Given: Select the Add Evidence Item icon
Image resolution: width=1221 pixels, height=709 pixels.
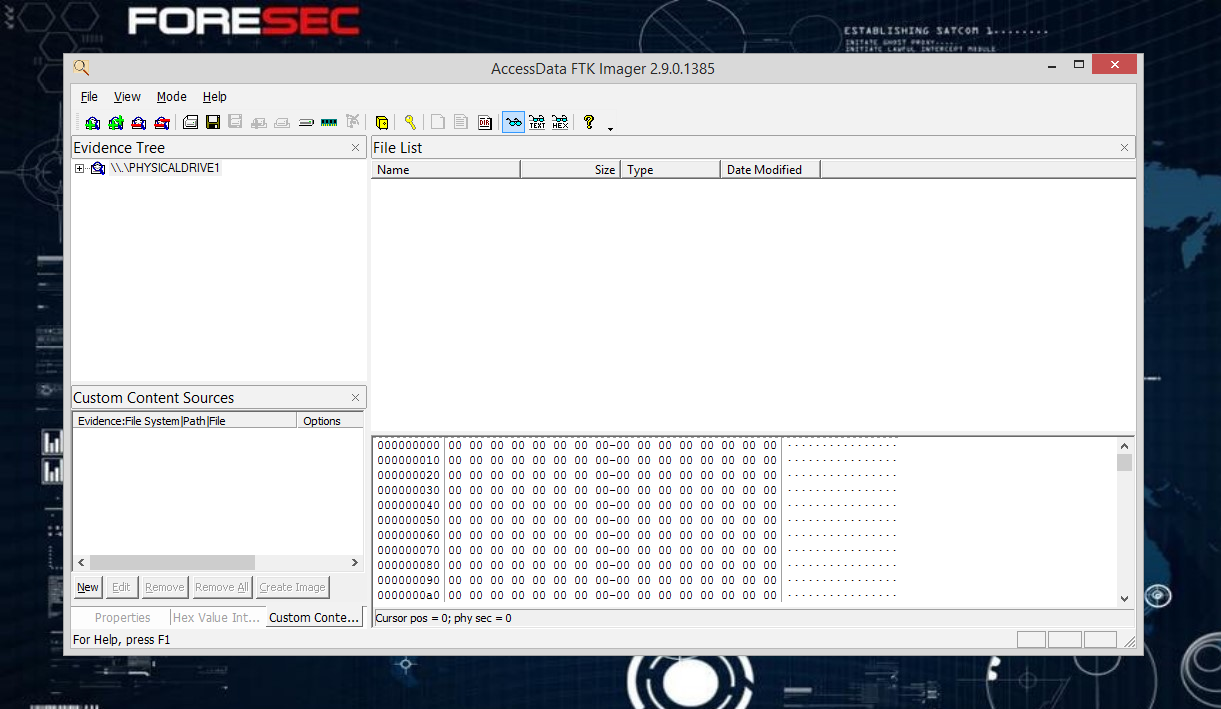Looking at the screenshot, I should point(92,122).
